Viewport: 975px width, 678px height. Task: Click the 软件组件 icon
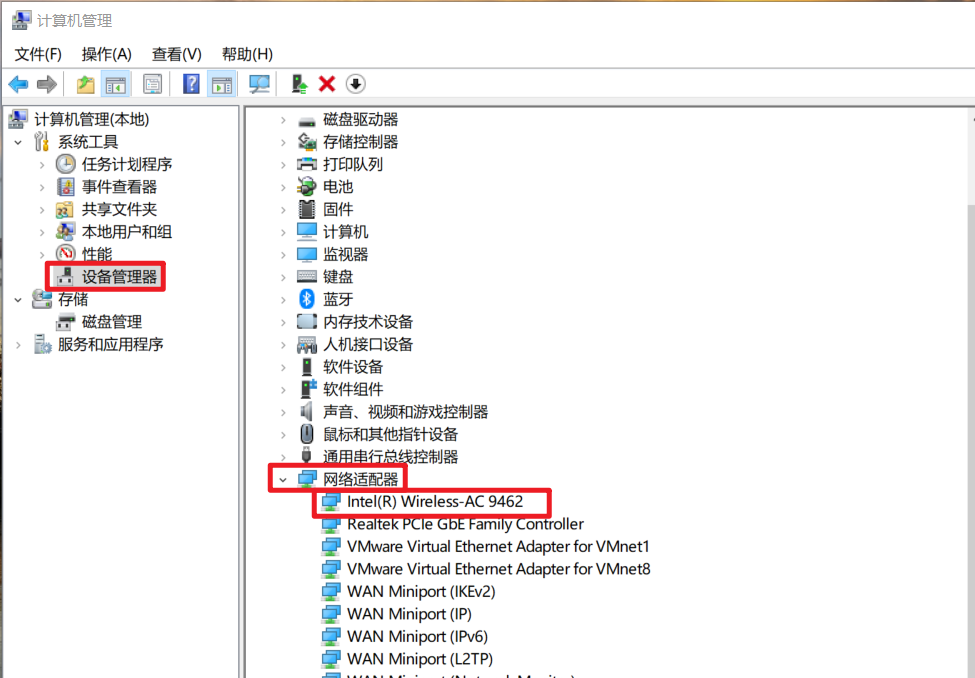click(x=308, y=389)
